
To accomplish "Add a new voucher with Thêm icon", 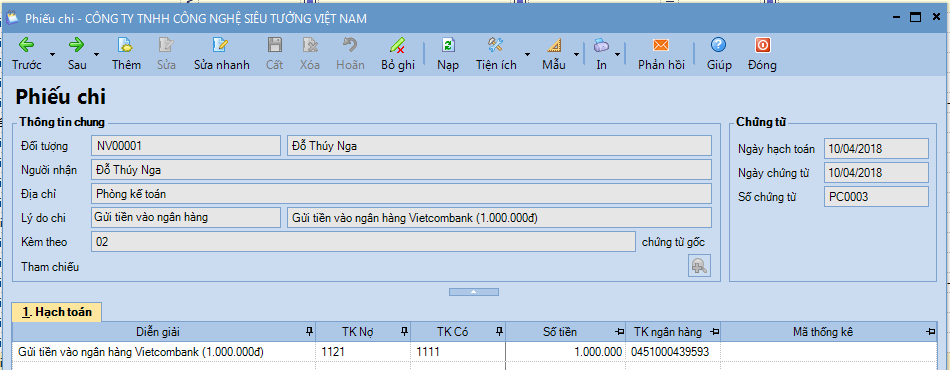I will pyautogui.click(x=126, y=53).
